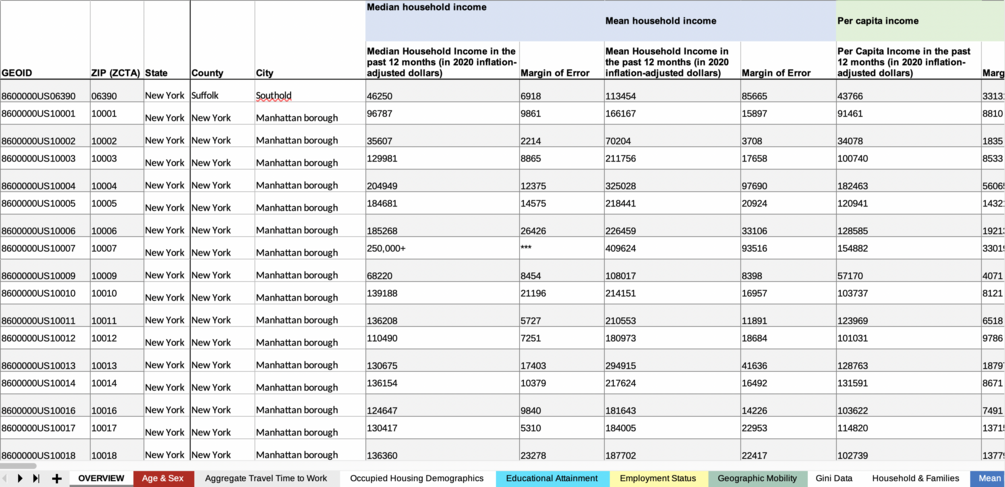
Task: Click Manhattan borough in row 10012
Action: [x=310, y=338]
